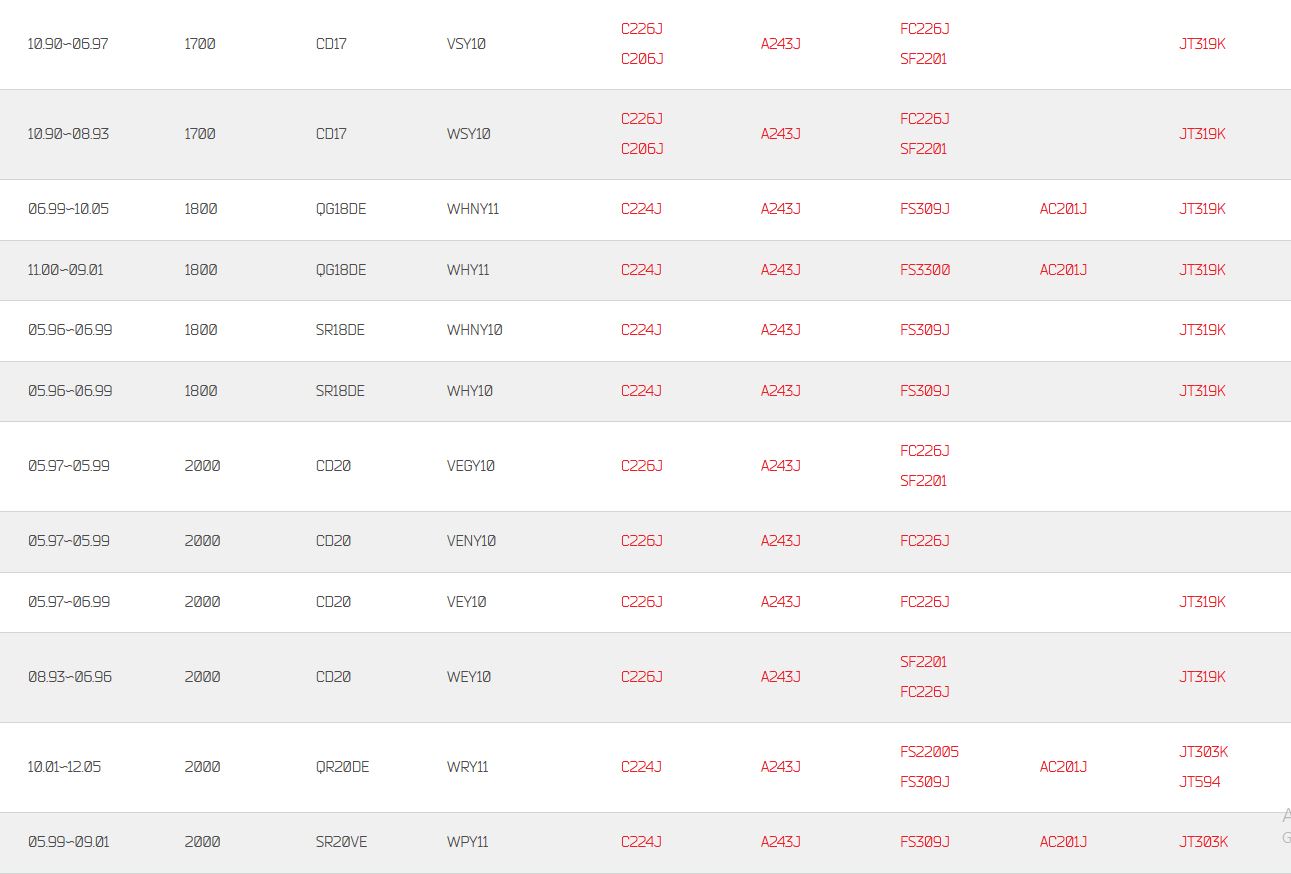Open SF2201 in the VEGY10 row

[x=923, y=481]
